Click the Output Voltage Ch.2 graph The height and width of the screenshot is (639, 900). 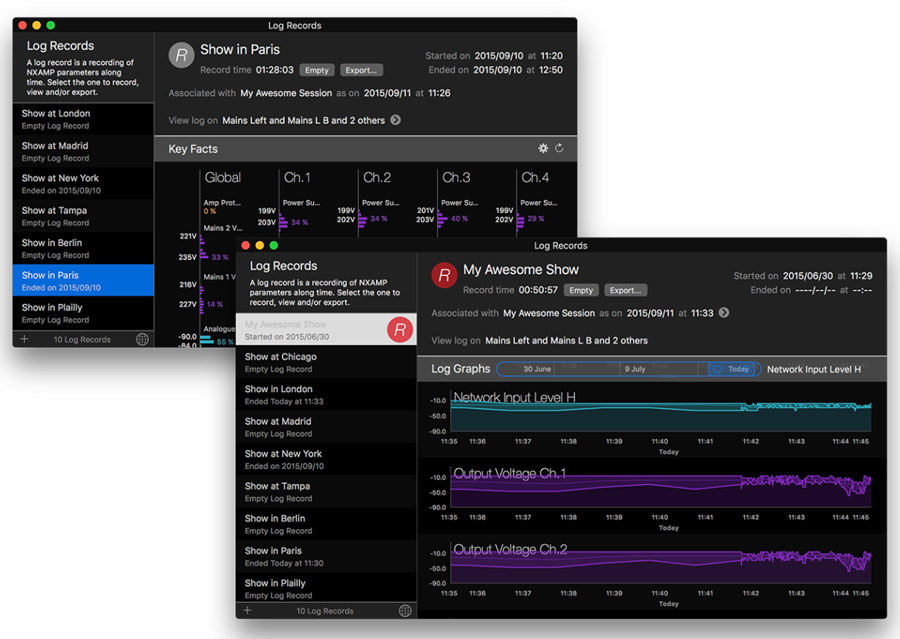point(661,565)
